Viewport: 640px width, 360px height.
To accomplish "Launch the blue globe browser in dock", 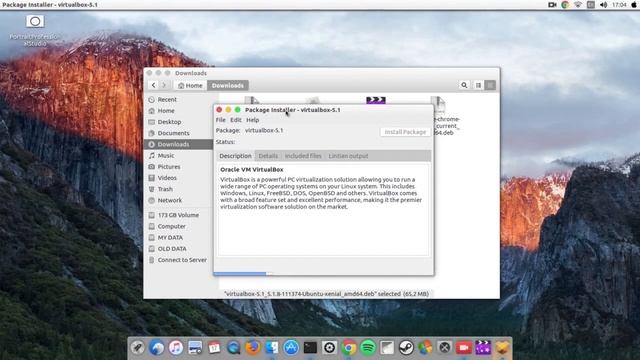I will click(x=157, y=348).
